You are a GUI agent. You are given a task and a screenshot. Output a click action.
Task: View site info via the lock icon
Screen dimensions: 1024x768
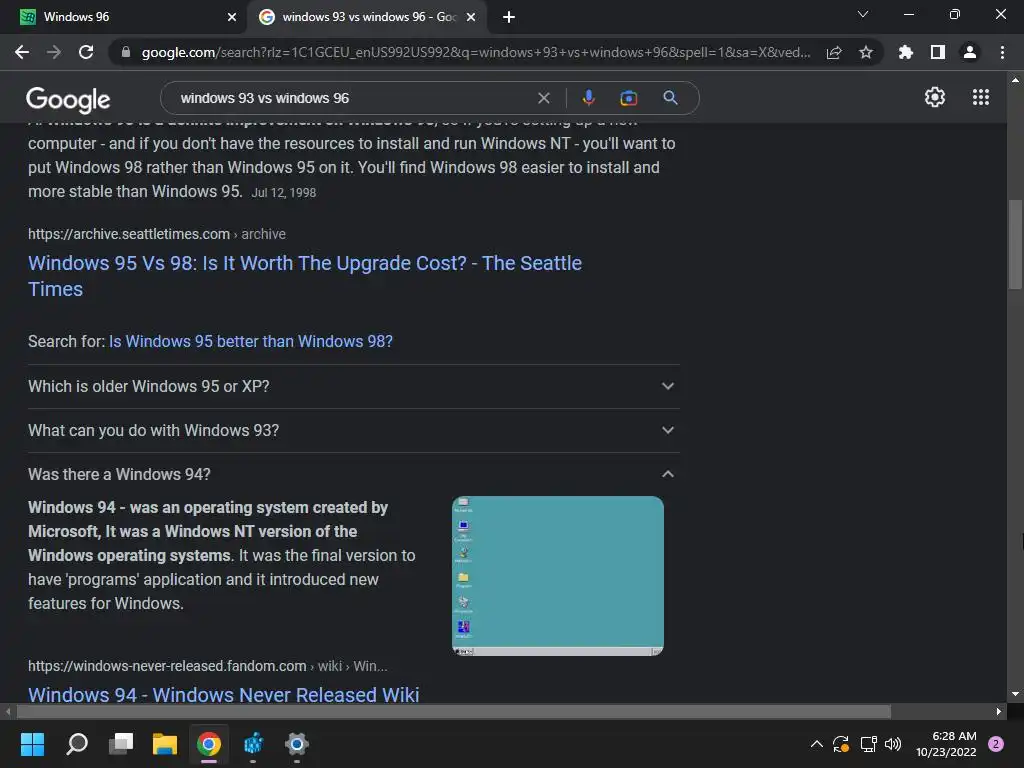click(126, 52)
